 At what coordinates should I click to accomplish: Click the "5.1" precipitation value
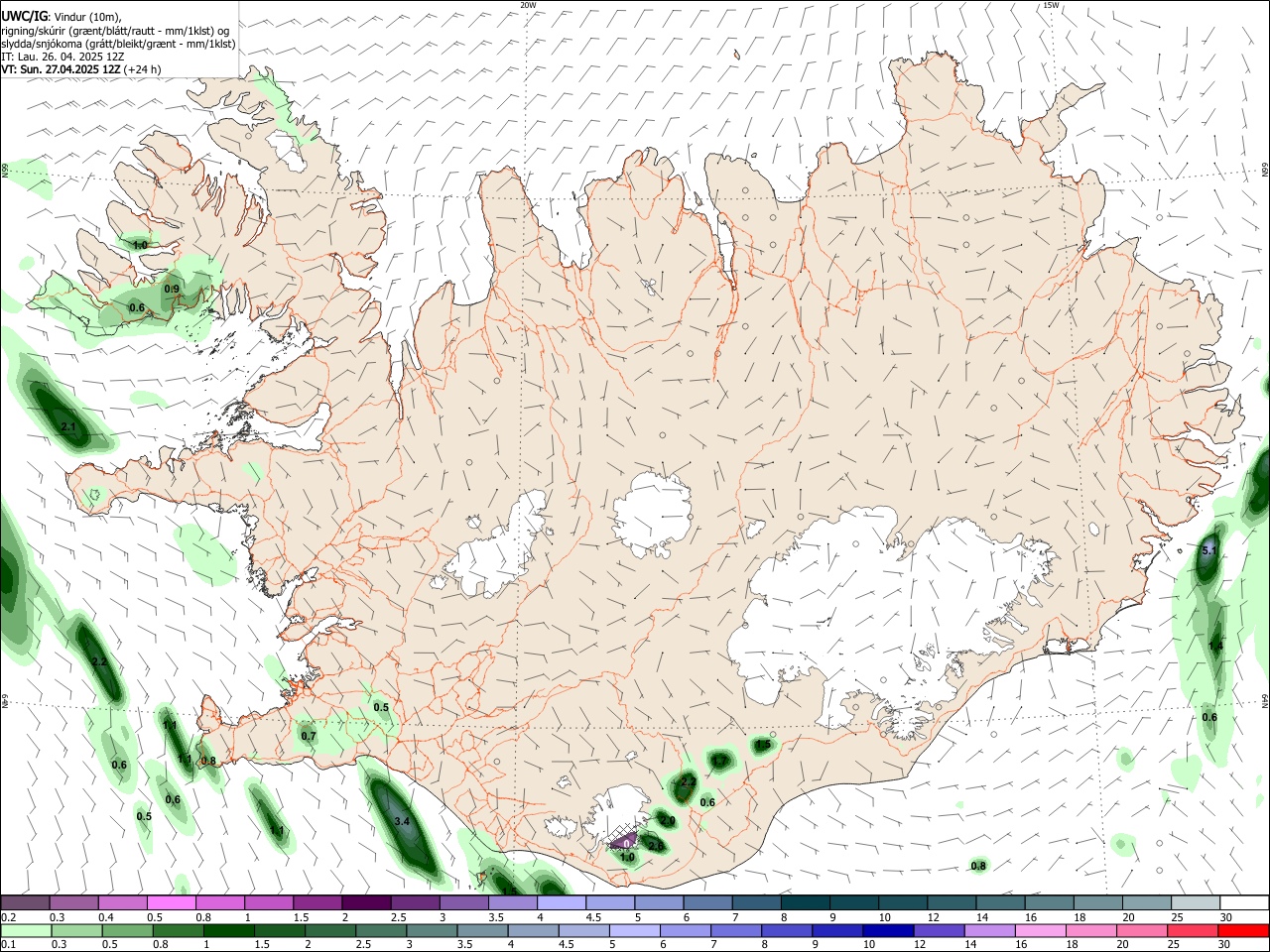pyautogui.click(x=1208, y=549)
